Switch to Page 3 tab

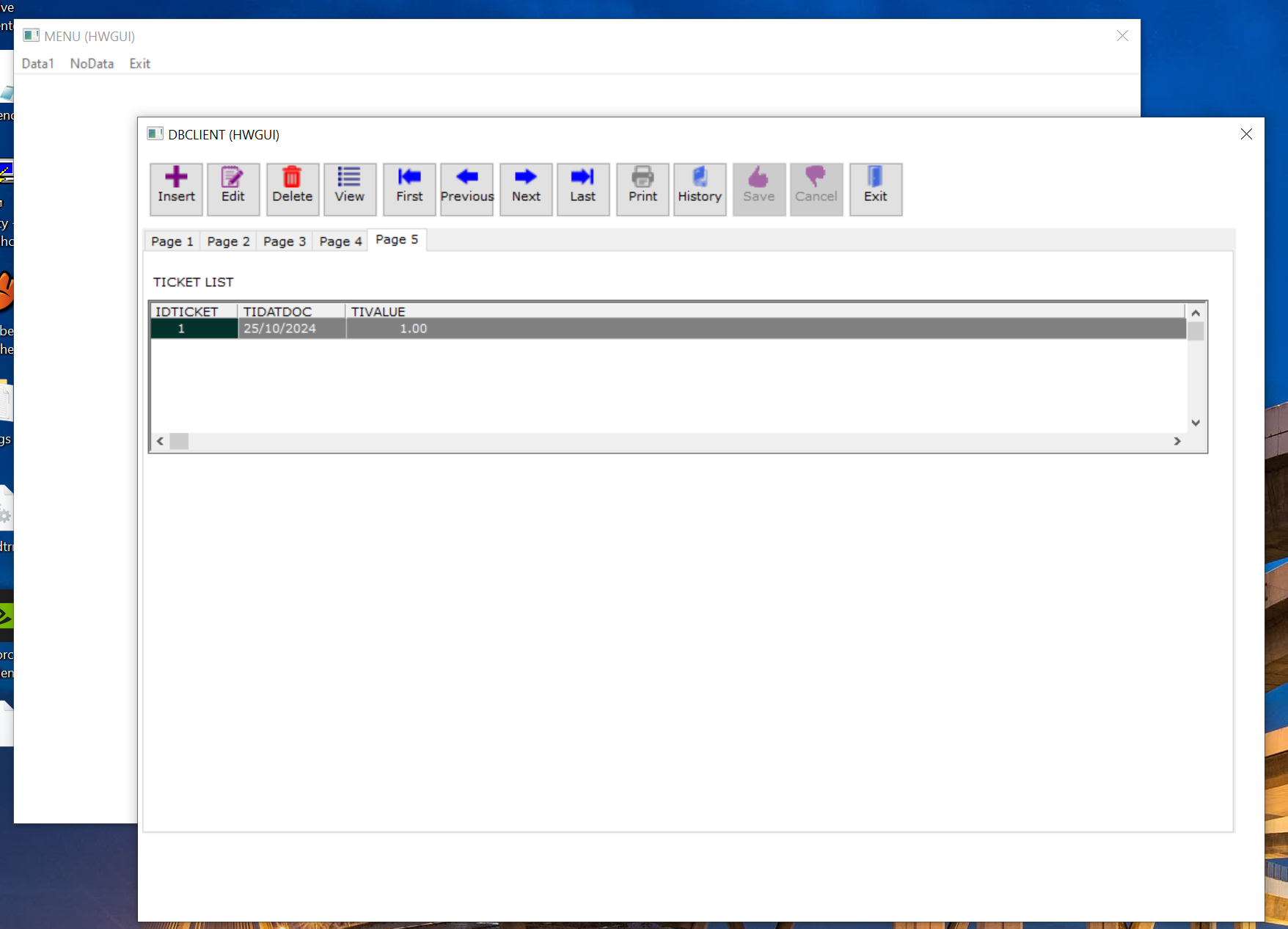(x=285, y=241)
